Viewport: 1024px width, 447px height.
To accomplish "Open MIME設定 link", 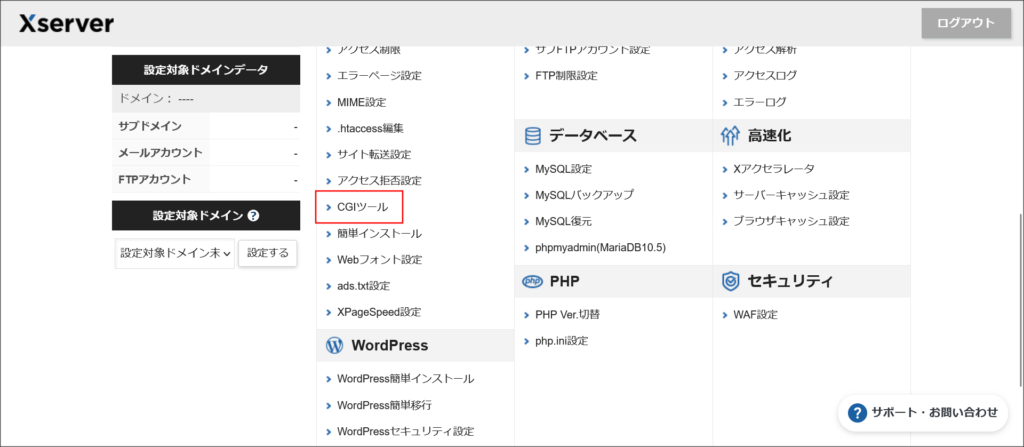I will point(361,103).
